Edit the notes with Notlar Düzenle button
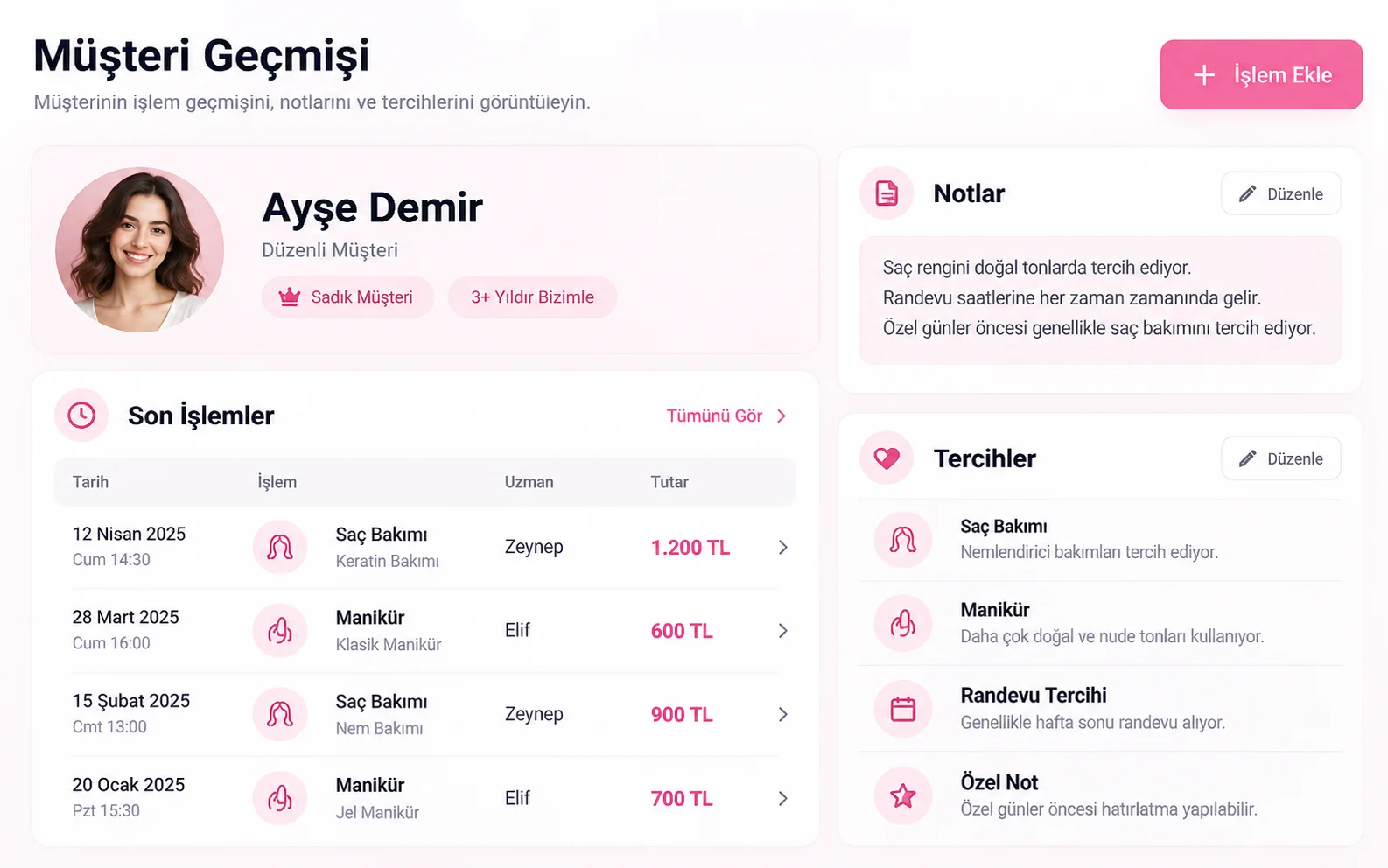1388x868 pixels. coord(1281,193)
